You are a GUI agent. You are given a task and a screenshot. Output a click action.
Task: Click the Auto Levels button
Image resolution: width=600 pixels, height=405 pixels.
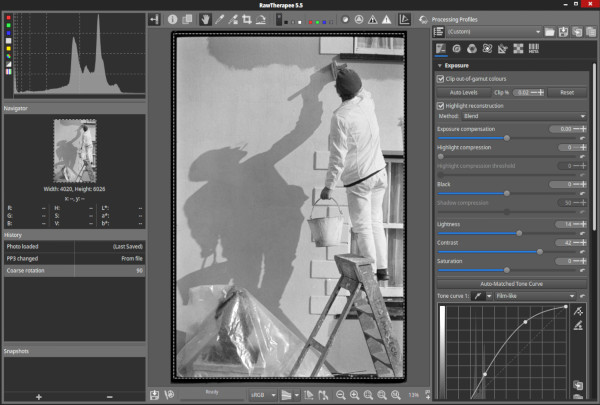click(x=462, y=91)
